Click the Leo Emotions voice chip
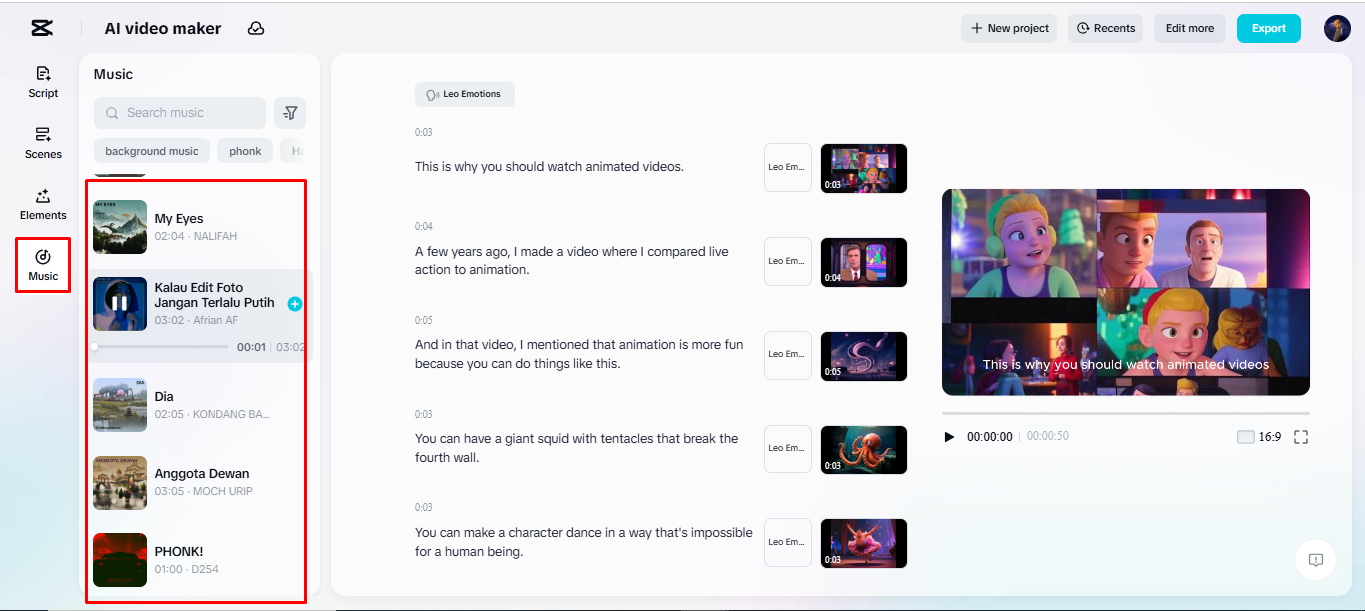The width and height of the screenshot is (1365, 611). tap(465, 95)
